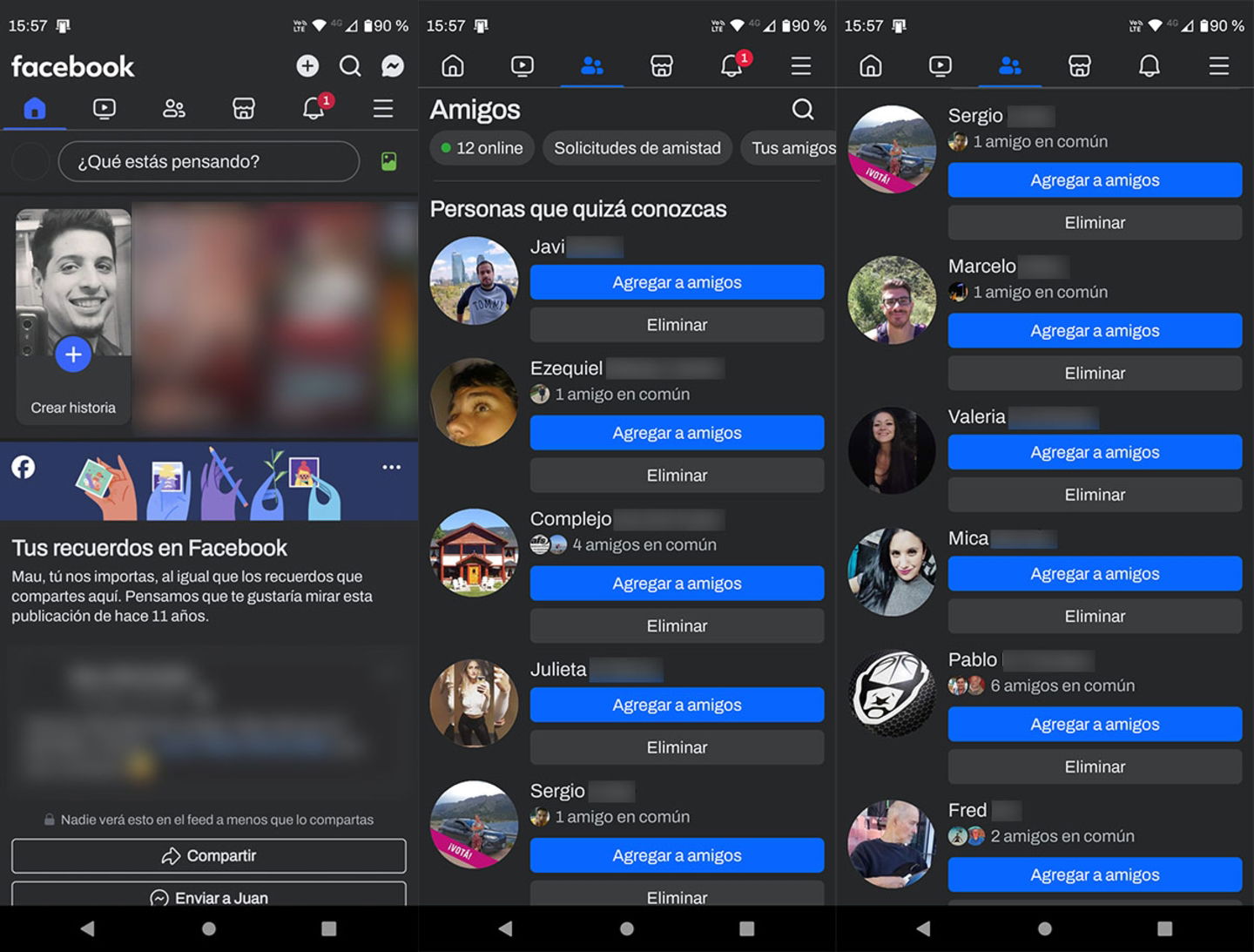The width and height of the screenshot is (1254, 952).
Task: Remove Mica suggestion with Eliminar
Action: point(1095,617)
